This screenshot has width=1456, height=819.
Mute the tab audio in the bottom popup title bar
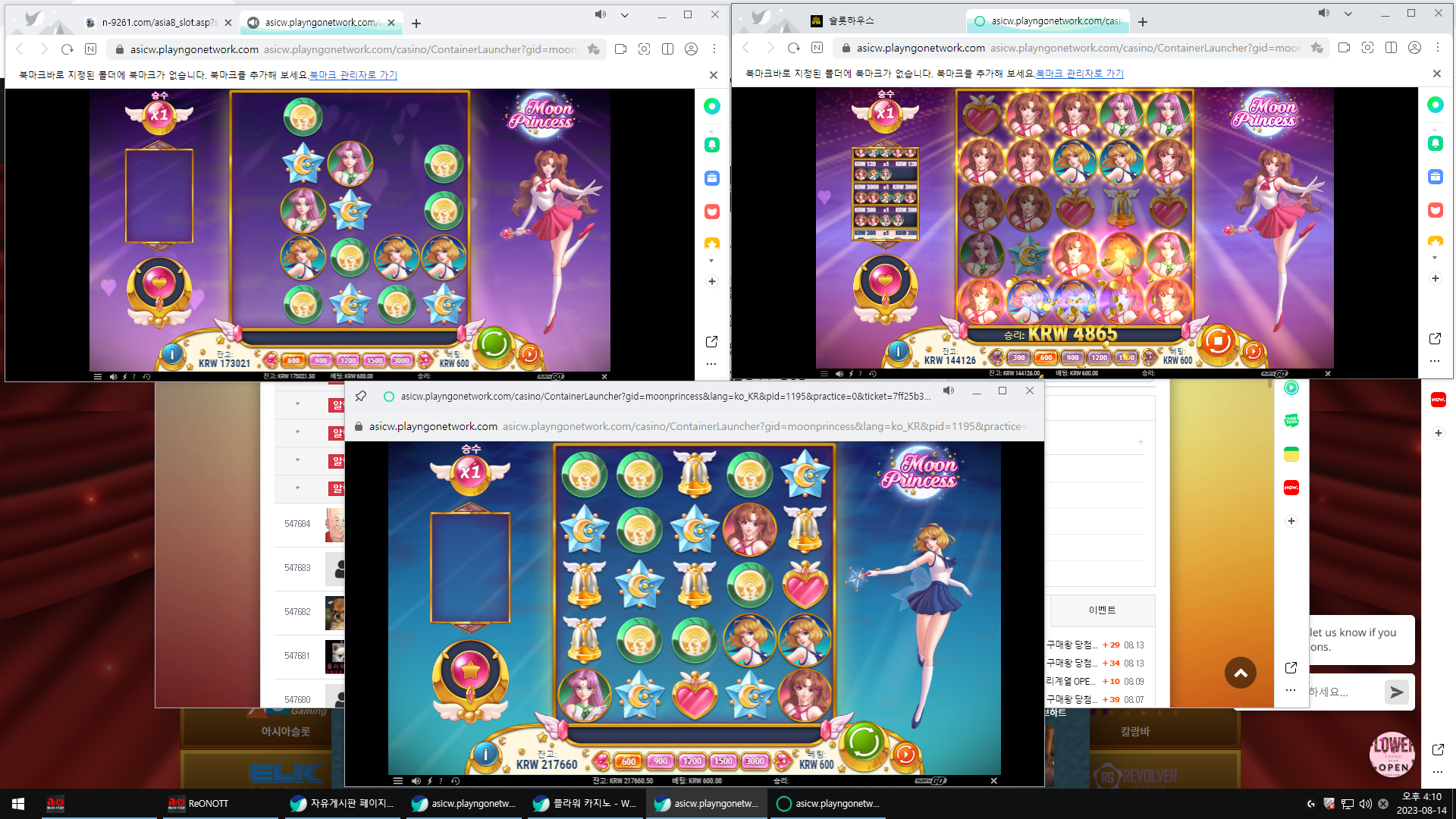949,391
